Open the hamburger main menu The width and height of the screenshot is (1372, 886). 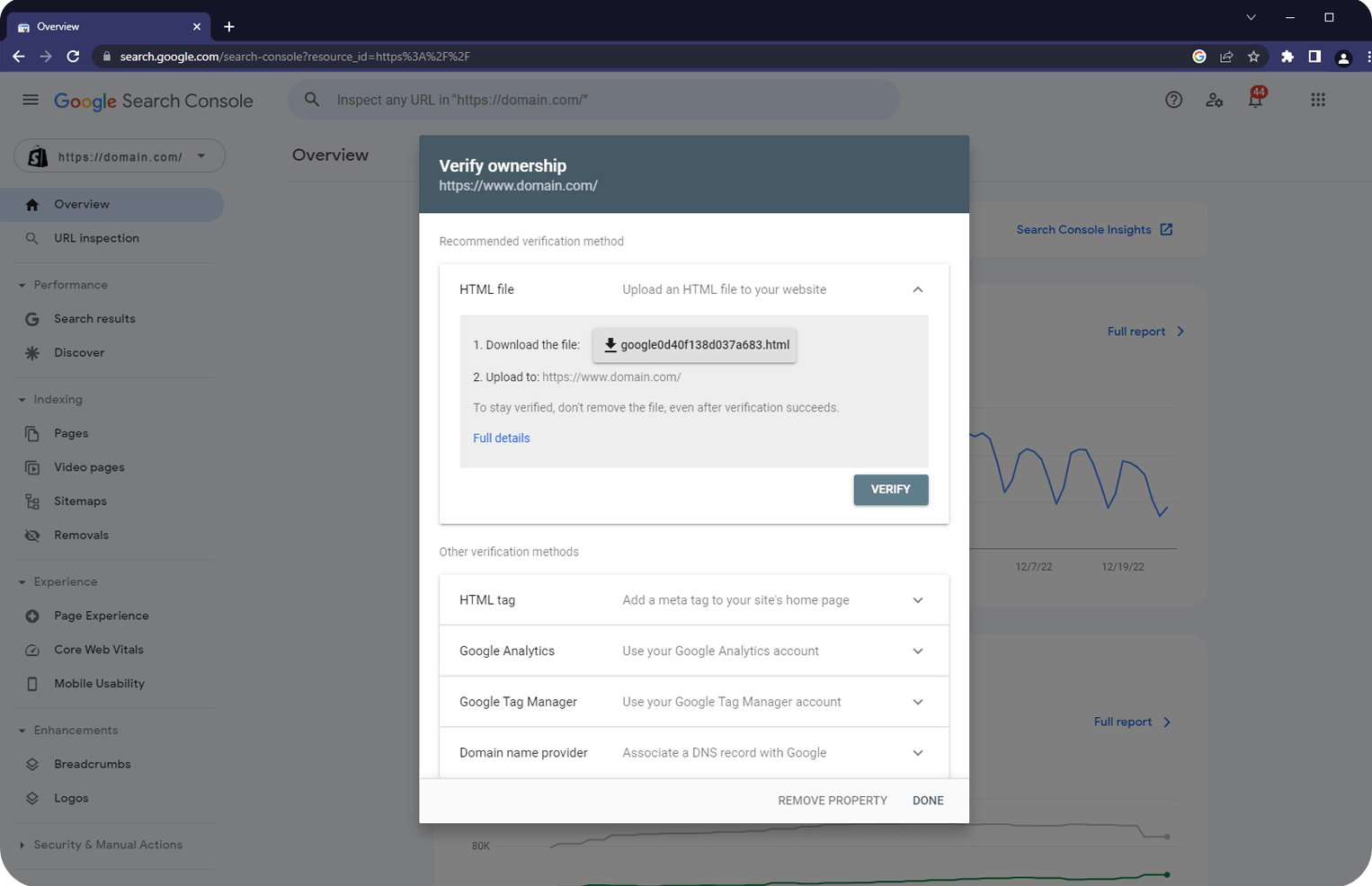(x=31, y=100)
